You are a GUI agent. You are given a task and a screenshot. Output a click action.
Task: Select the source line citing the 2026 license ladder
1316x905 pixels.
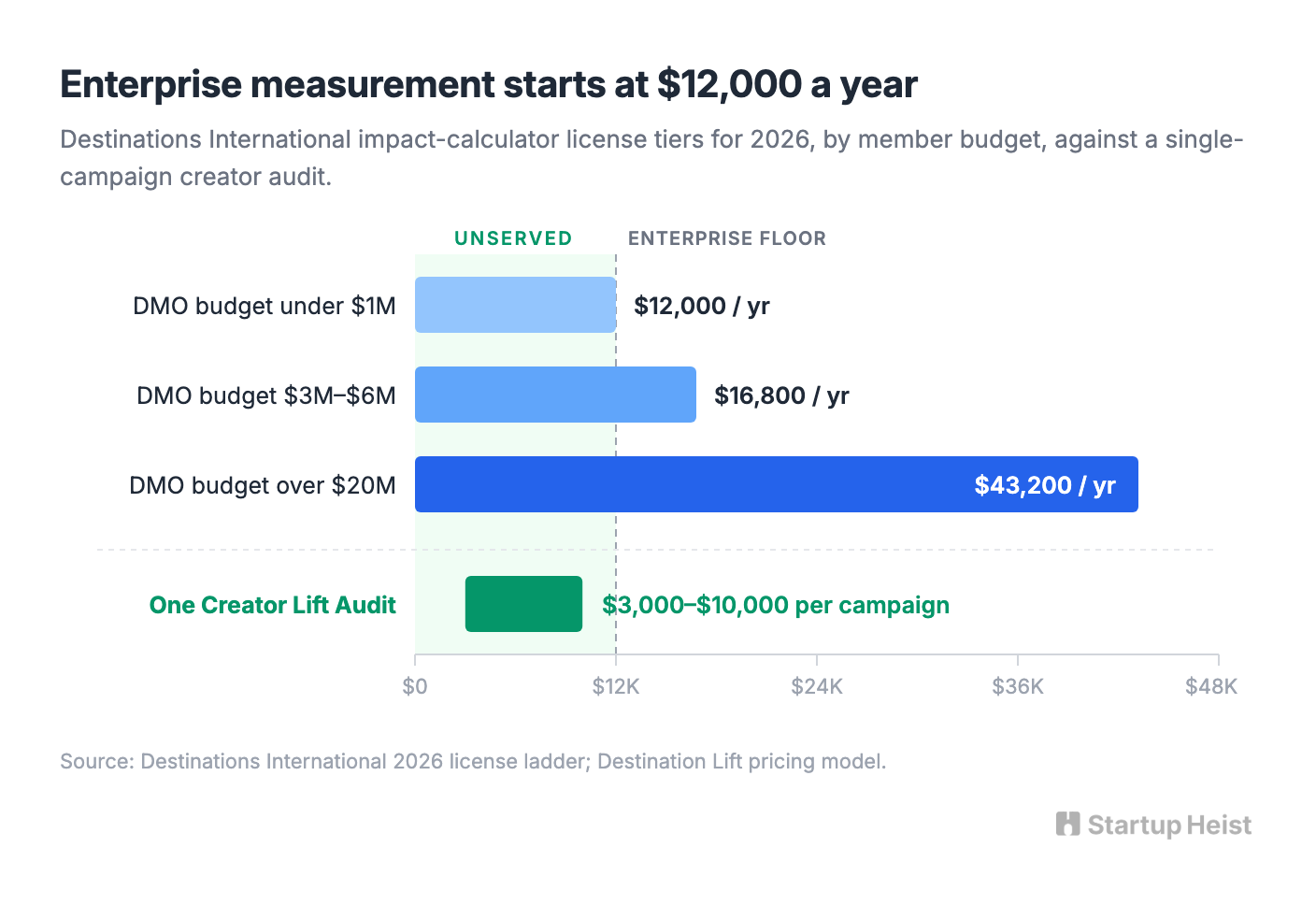(x=473, y=761)
